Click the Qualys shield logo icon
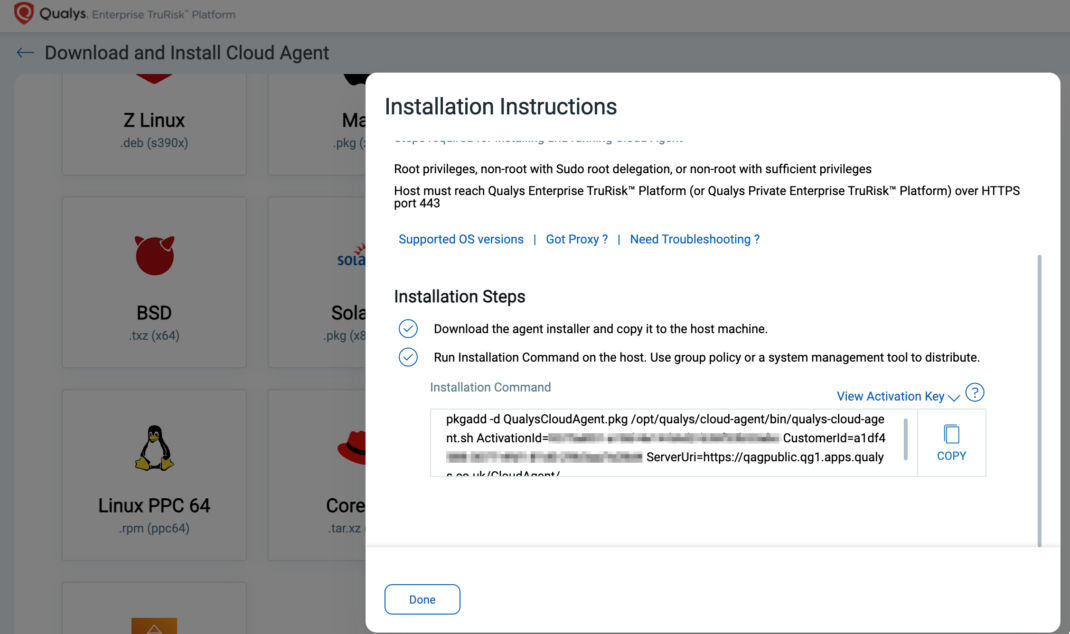 point(23,15)
